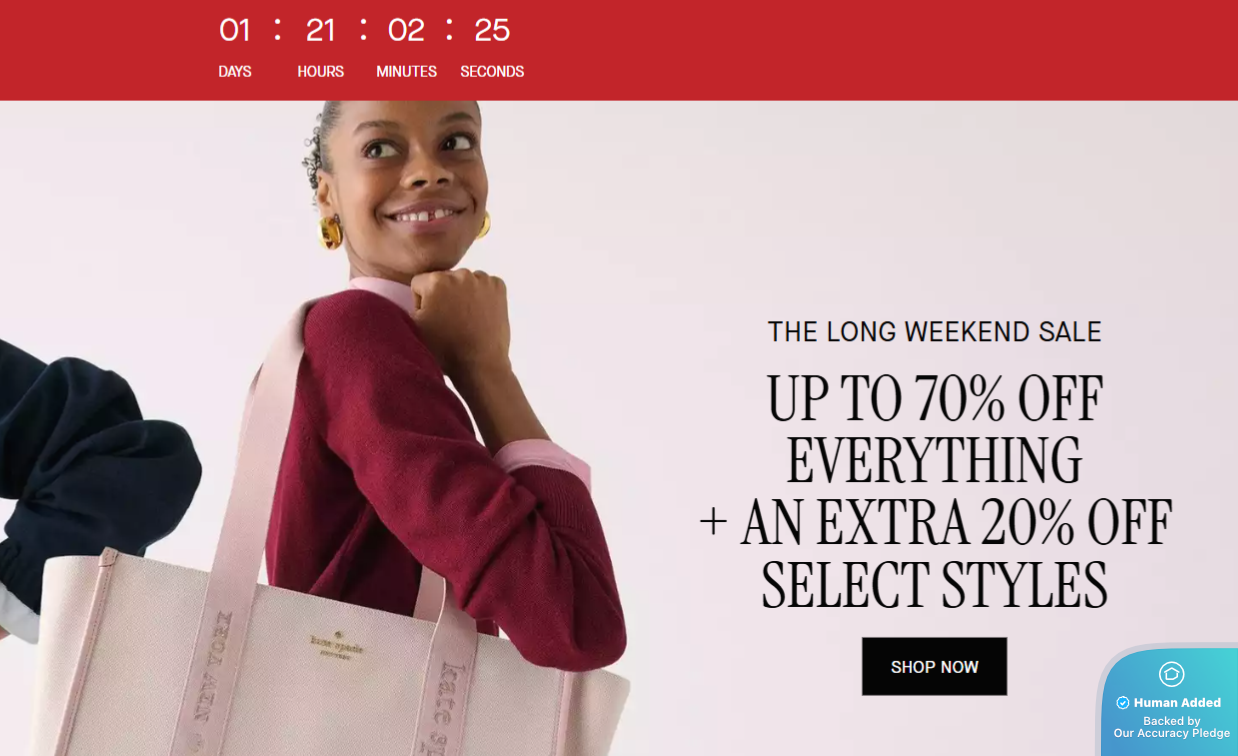Image resolution: width=1238 pixels, height=756 pixels.
Task: Click the checkmark icon beside Human Added
Action: coord(1122,703)
